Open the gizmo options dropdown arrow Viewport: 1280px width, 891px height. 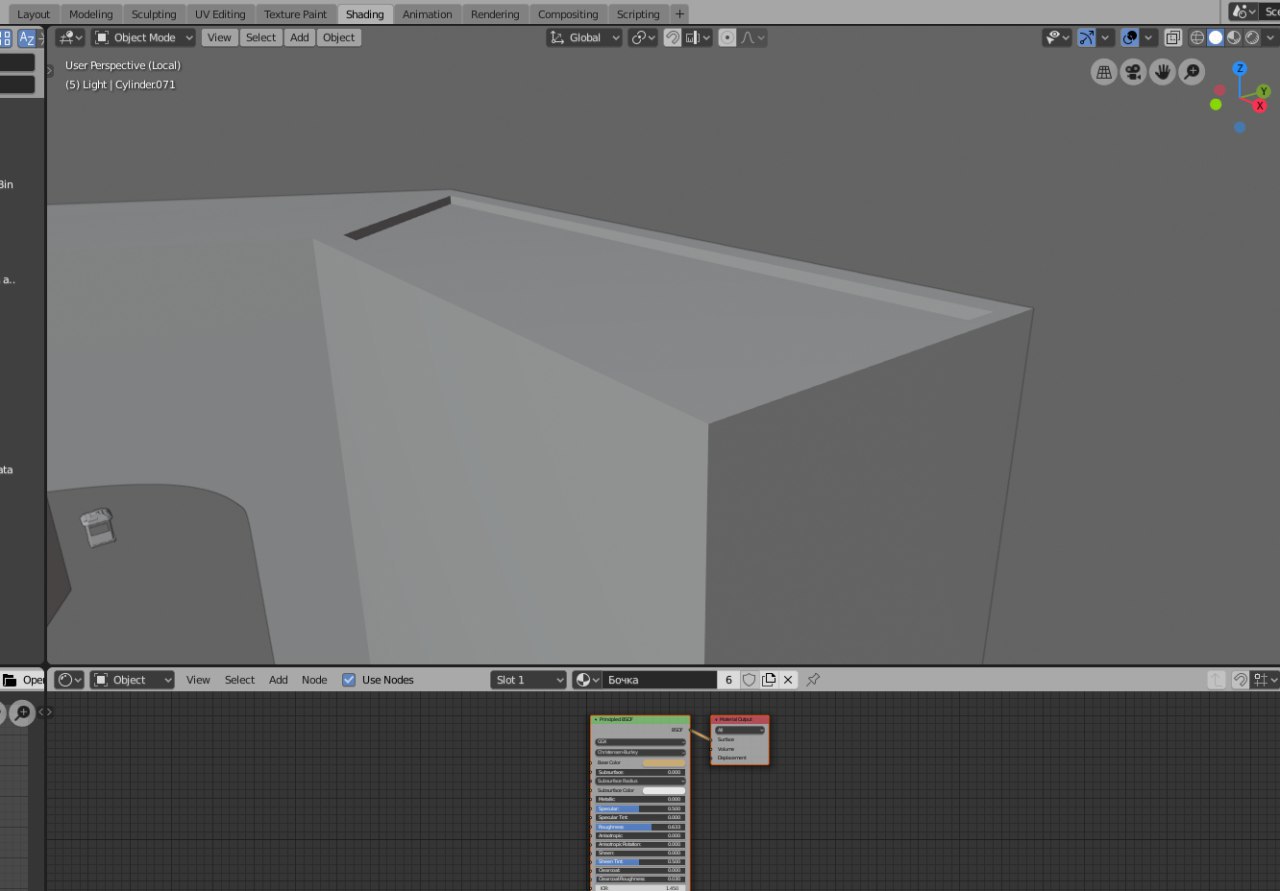[1105, 38]
